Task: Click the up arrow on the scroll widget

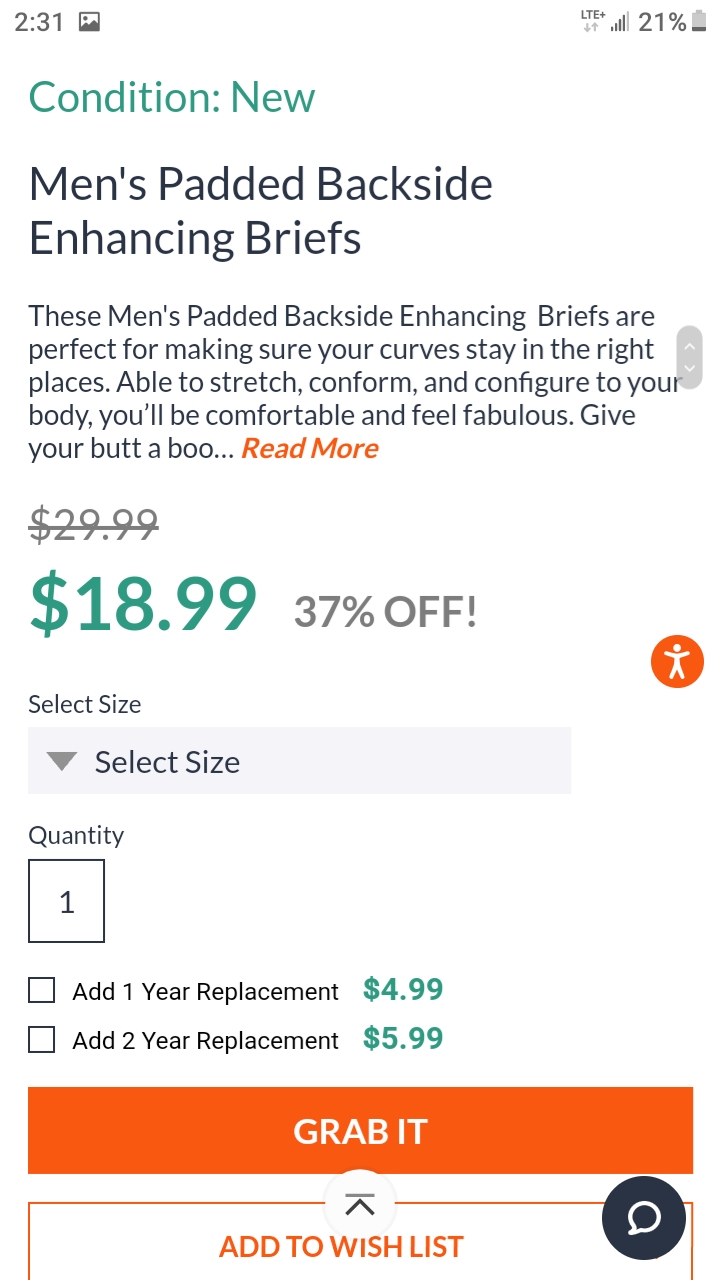Action: (689, 345)
